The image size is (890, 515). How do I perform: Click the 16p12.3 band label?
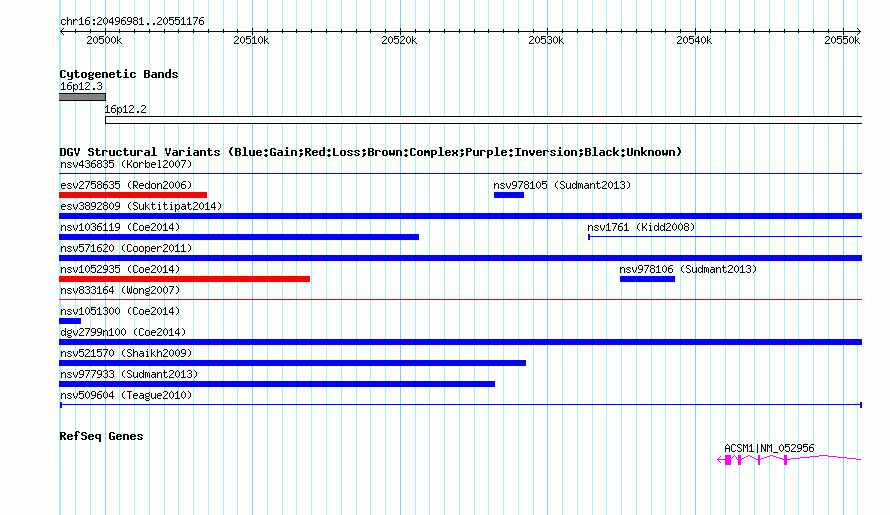coord(81,86)
